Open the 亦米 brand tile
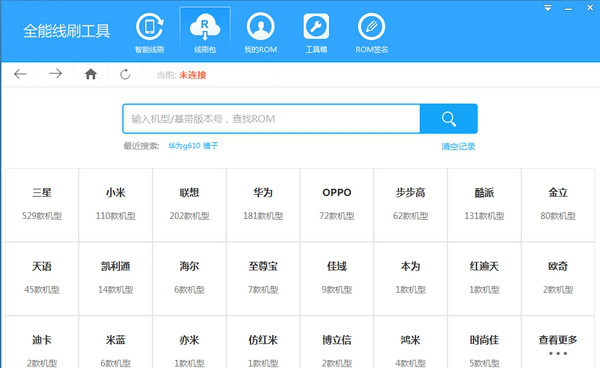Screen dimensions: 600x382 [189, 342]
